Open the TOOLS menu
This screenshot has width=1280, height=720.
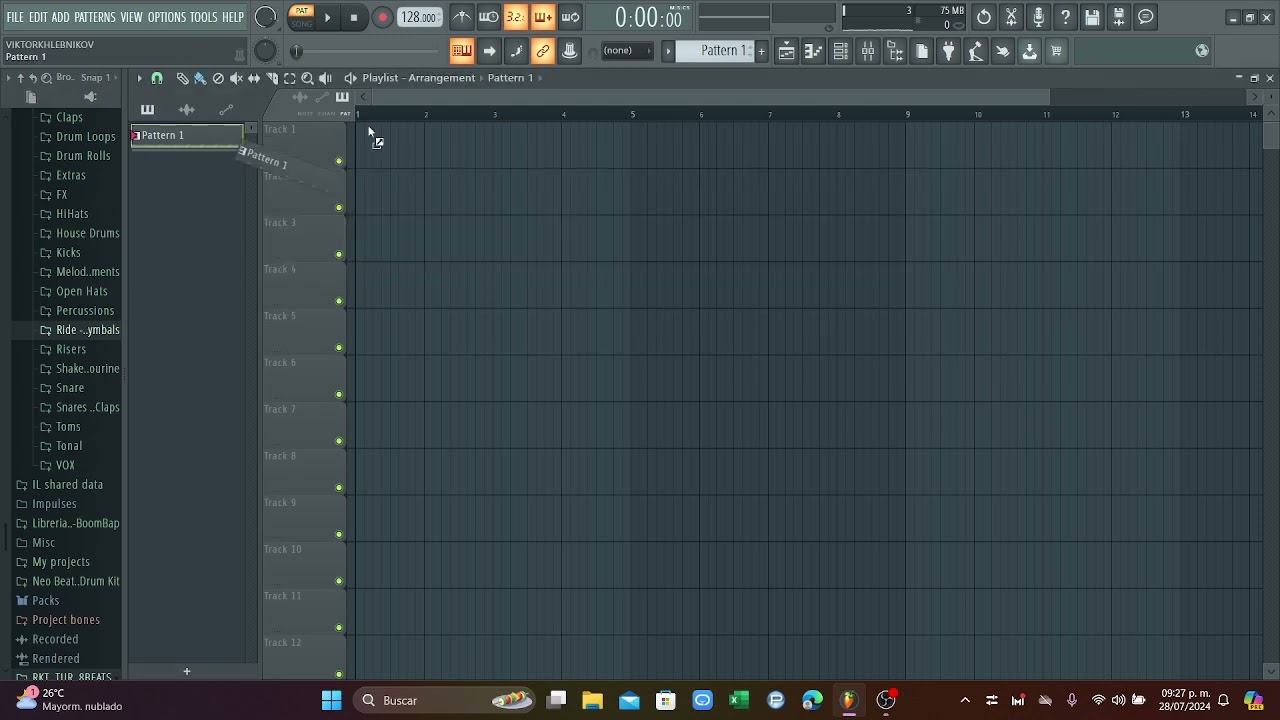click(x=204, y=17)
